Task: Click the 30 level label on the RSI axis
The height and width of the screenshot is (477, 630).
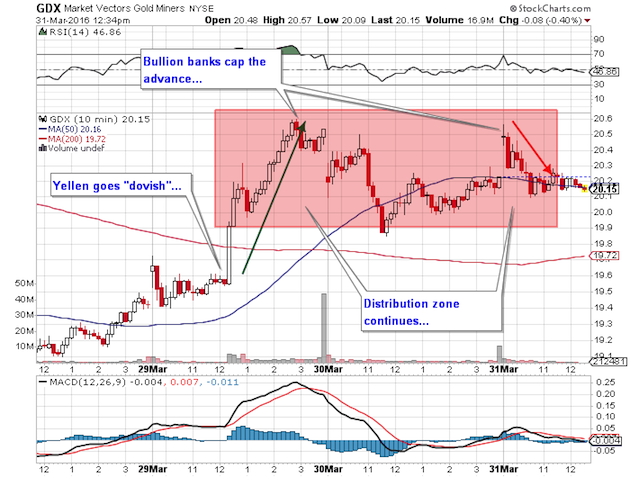Action: (x=599, y=84)
